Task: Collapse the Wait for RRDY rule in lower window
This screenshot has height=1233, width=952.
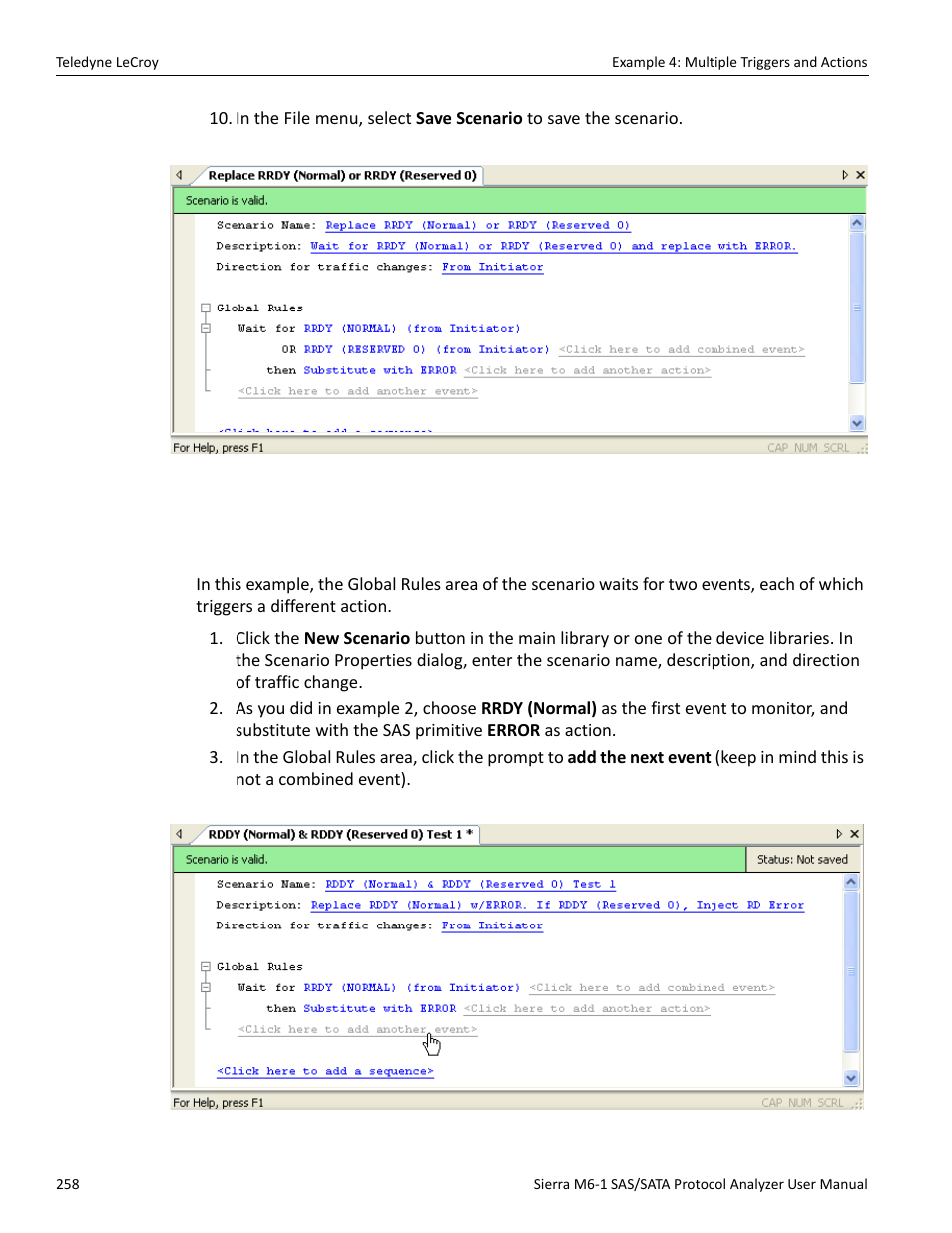Action: 205,987
